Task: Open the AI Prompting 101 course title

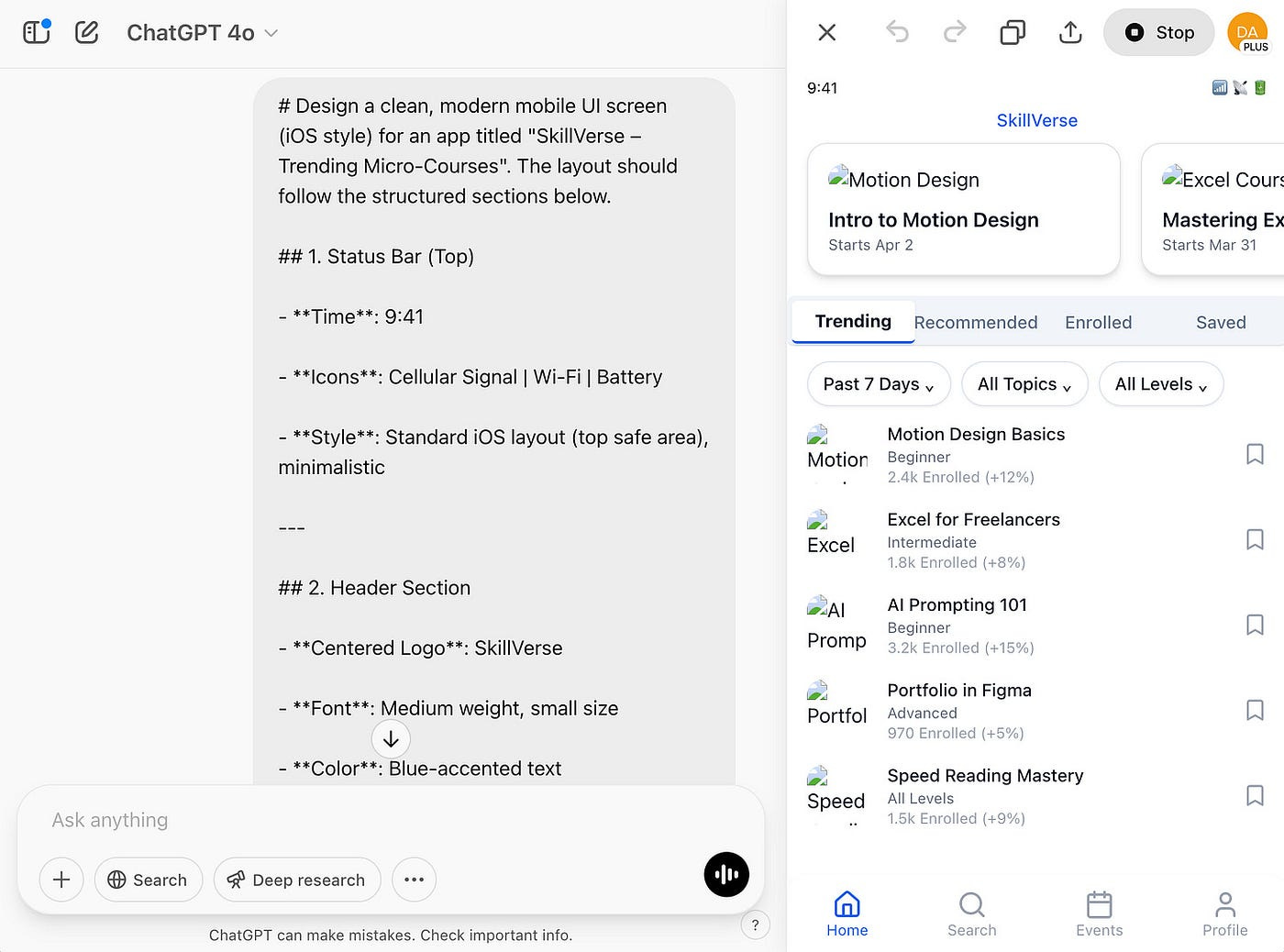Action: [x=957, y=604]
